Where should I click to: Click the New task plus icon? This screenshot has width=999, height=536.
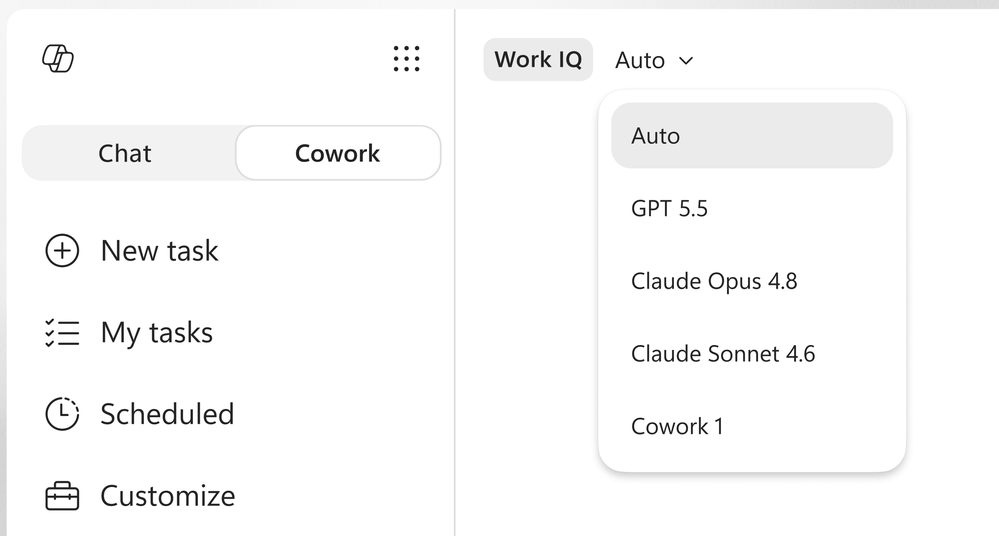click(62, 250)
